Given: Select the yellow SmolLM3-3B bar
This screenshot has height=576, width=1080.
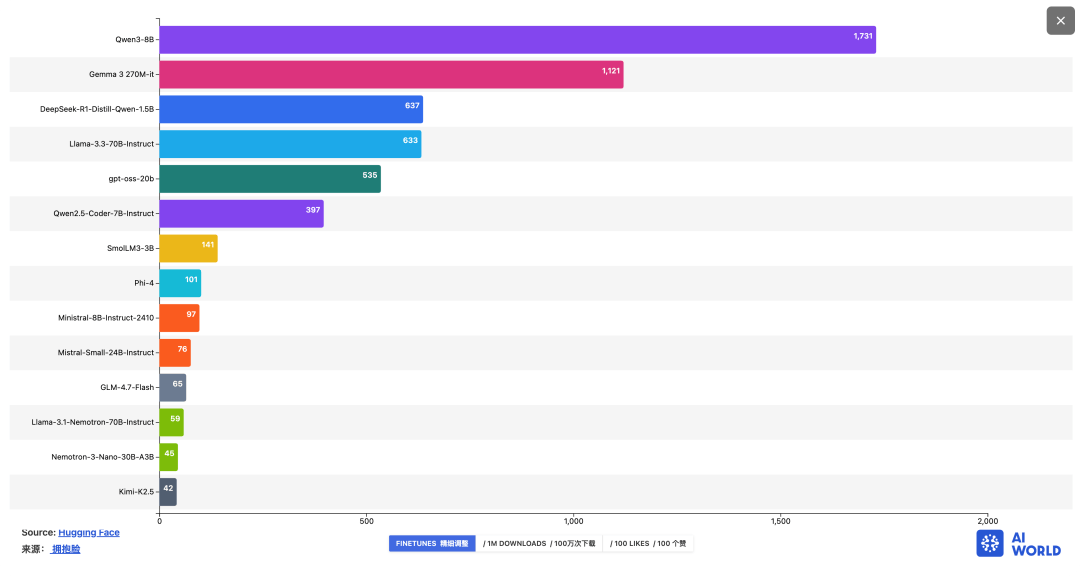Looking at the screenshot, I should (189, 249).
